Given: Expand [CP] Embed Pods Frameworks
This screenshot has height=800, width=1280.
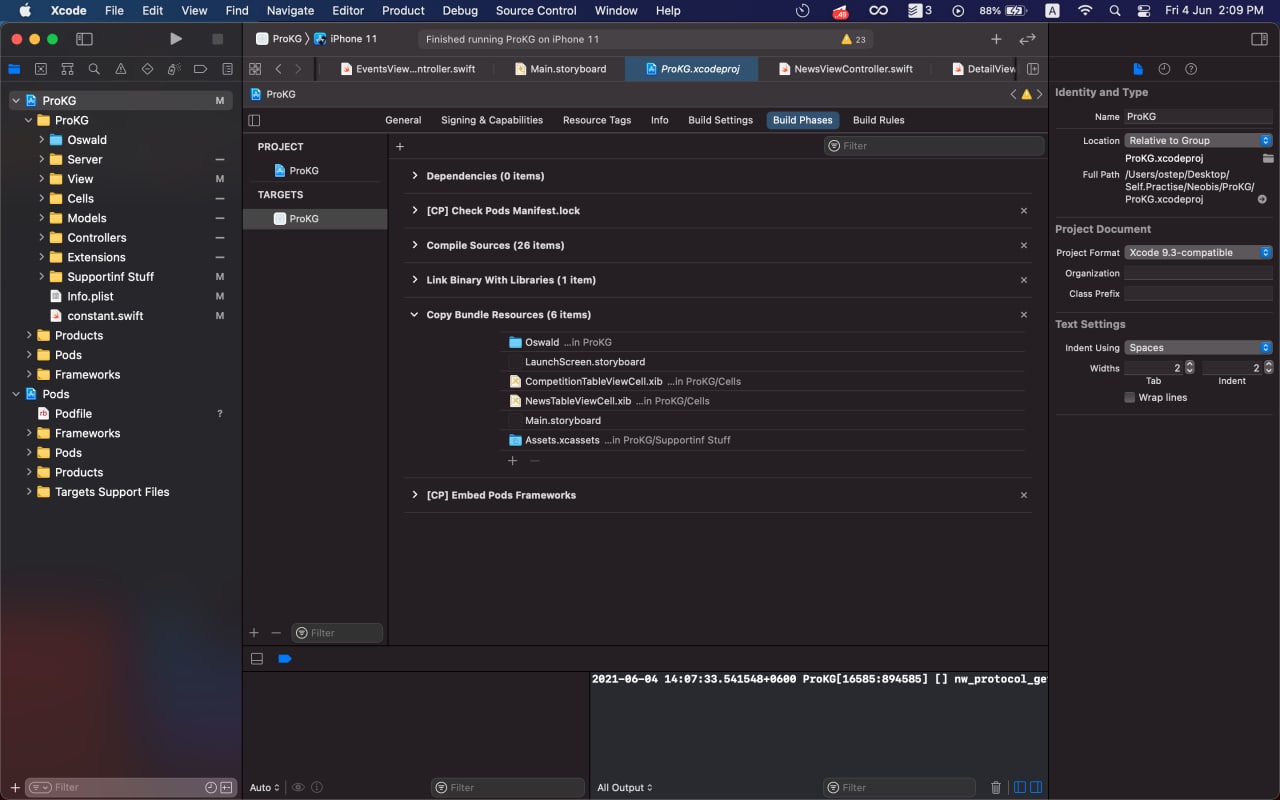Looking at the screenshot, I should [x=415, y=495].
